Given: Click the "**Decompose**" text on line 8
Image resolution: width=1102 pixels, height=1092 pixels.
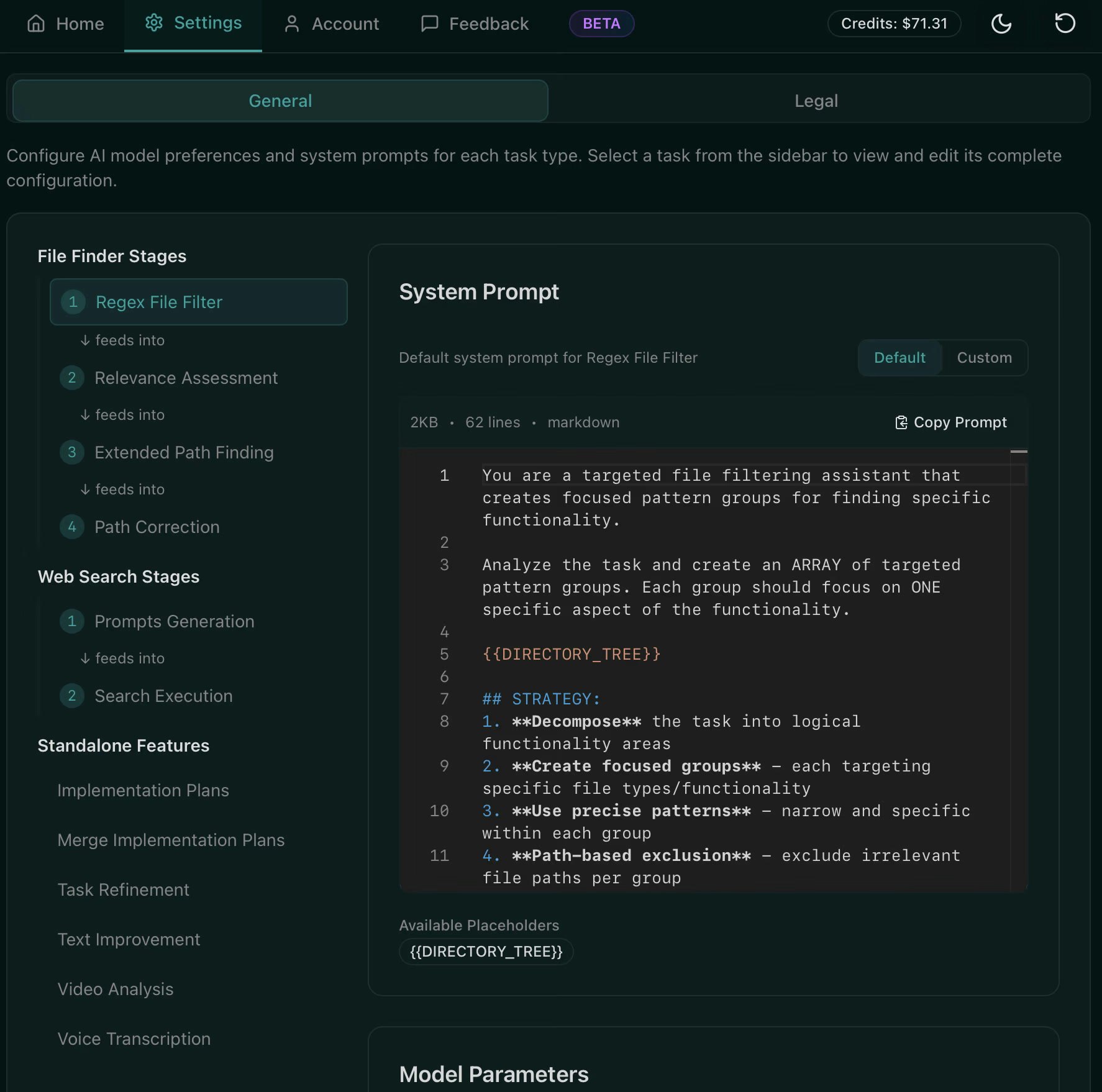Looking at the screenshot, I should pos(576,721).
